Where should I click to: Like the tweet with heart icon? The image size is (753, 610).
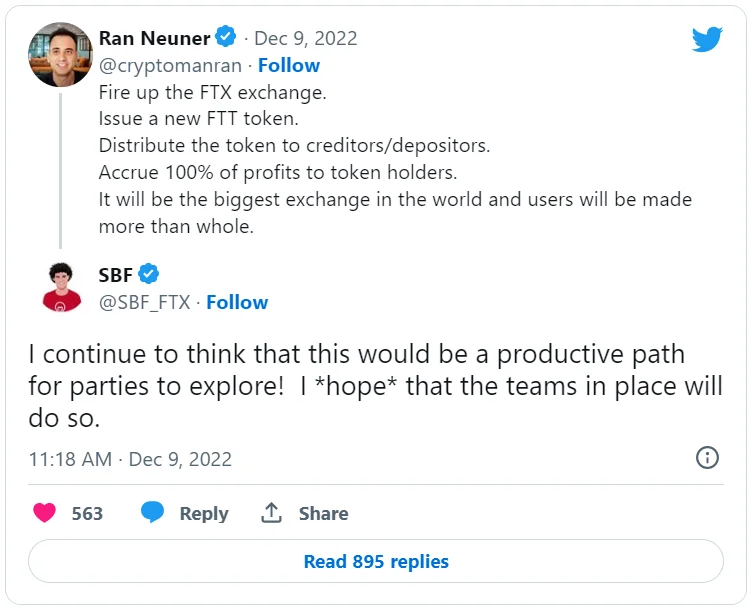44,513
